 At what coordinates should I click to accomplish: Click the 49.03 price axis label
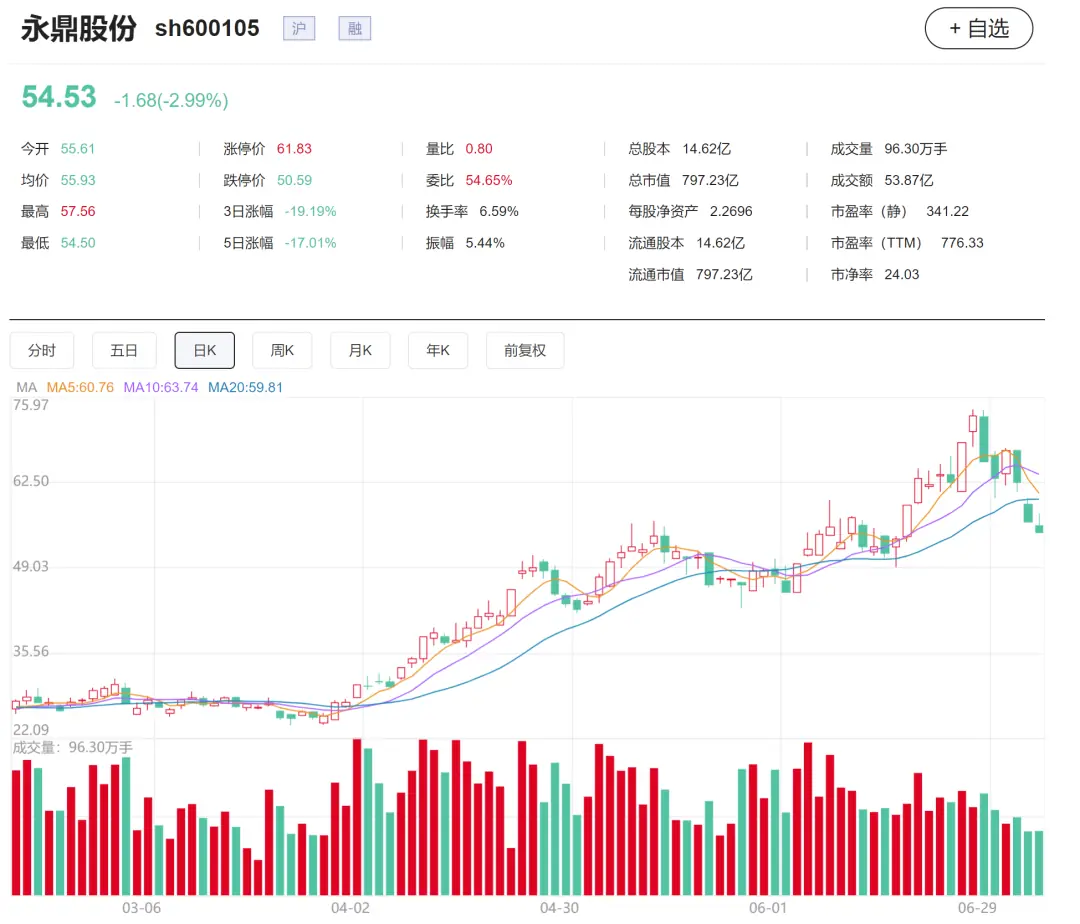pyautogui.click(x=31, y=567)
